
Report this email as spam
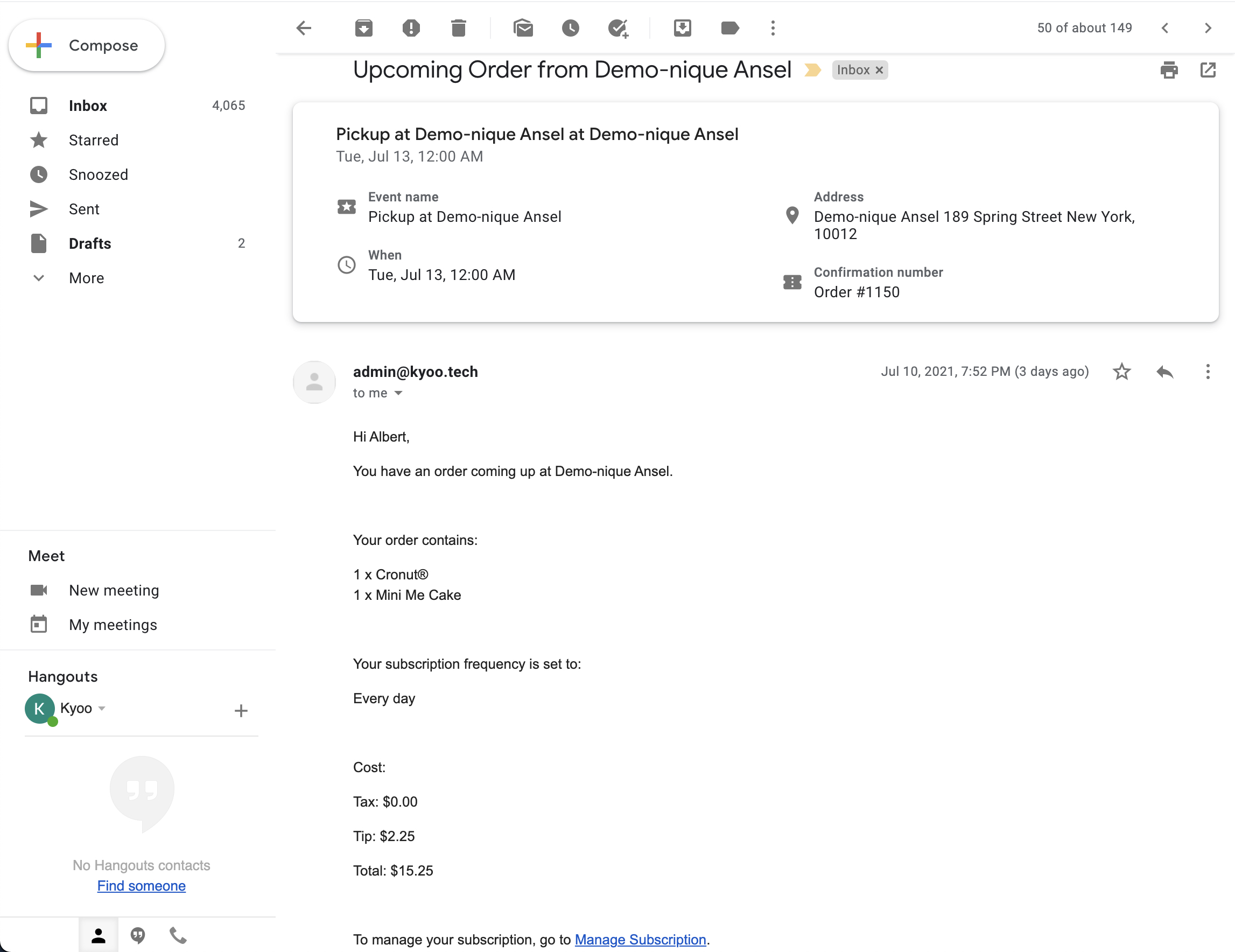(x=411, y=27)
